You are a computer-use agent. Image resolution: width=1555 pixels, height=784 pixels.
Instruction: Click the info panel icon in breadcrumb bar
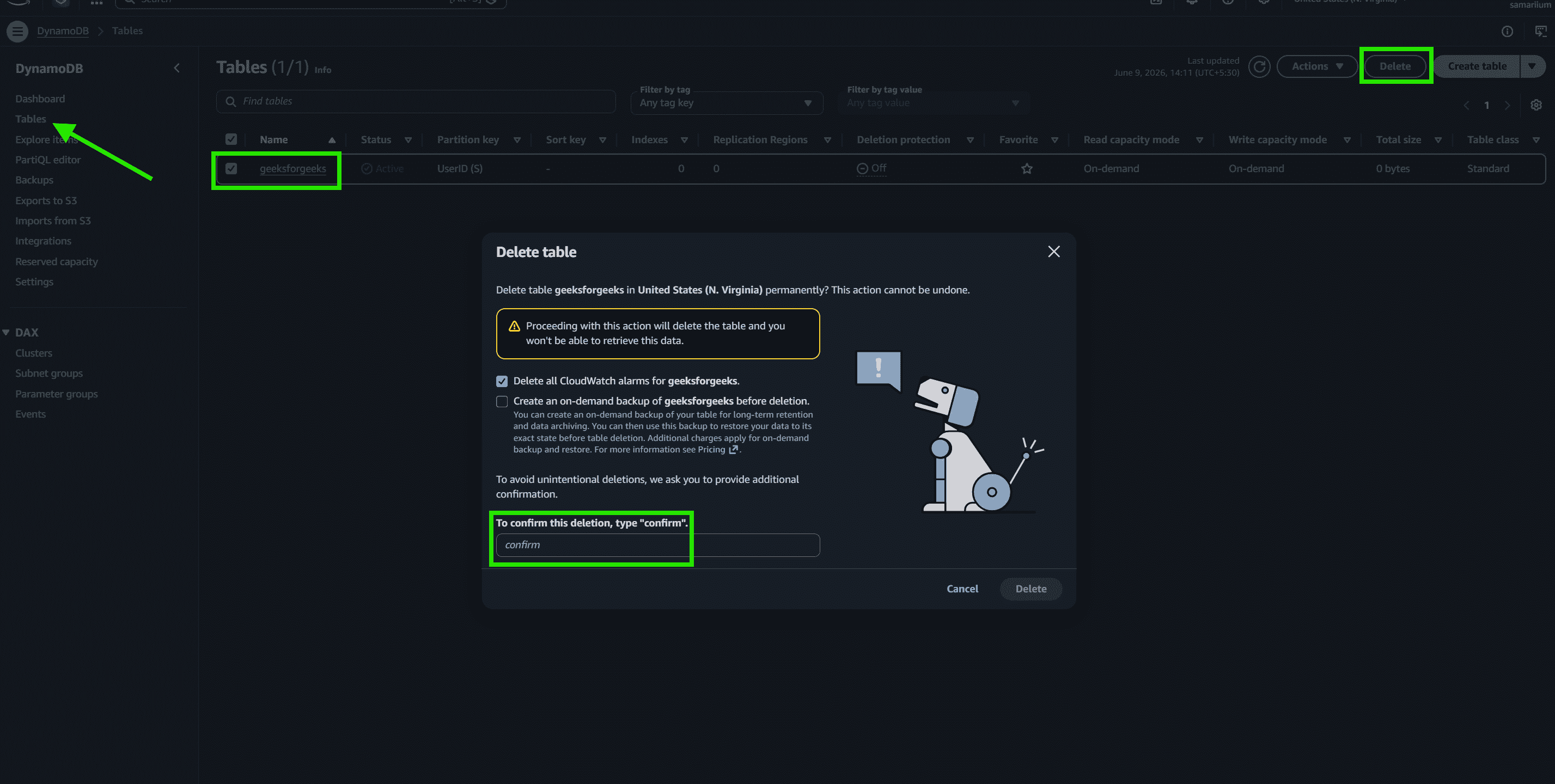pyautogui.click(x=1507, y=32)
